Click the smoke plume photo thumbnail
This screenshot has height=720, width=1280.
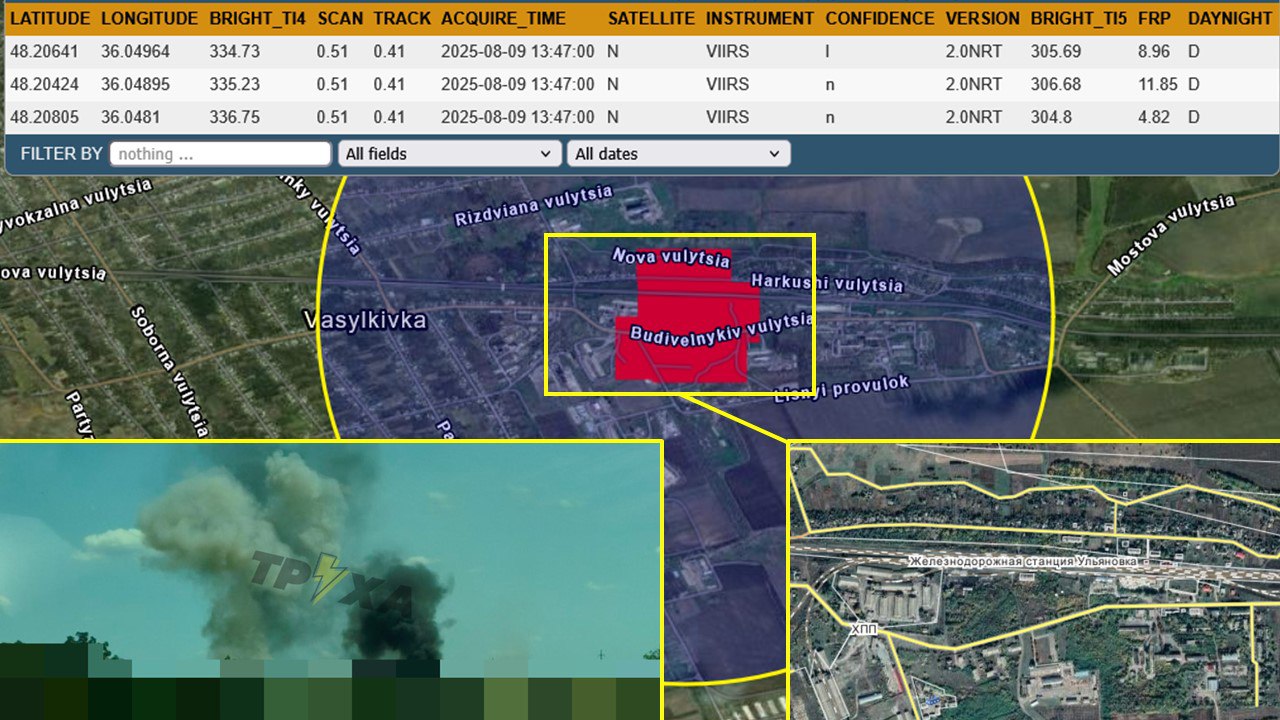[x=331, y=579]
